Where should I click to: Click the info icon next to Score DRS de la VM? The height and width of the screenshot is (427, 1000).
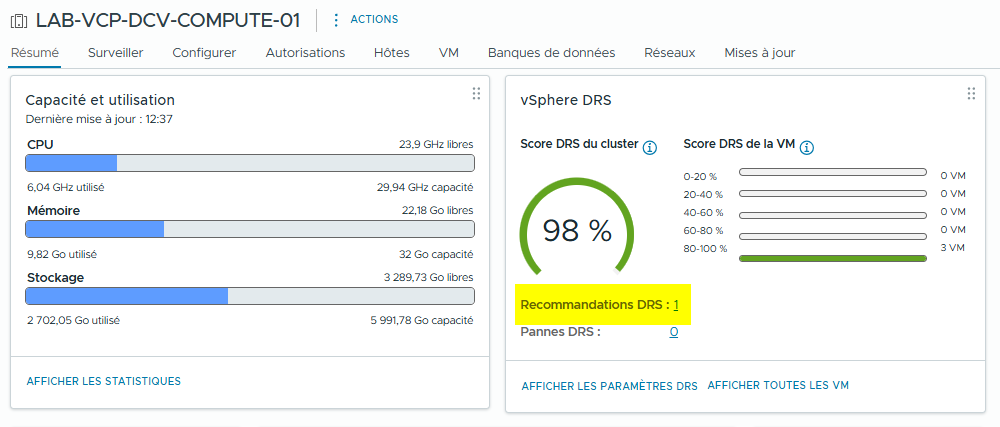point(807,148)
